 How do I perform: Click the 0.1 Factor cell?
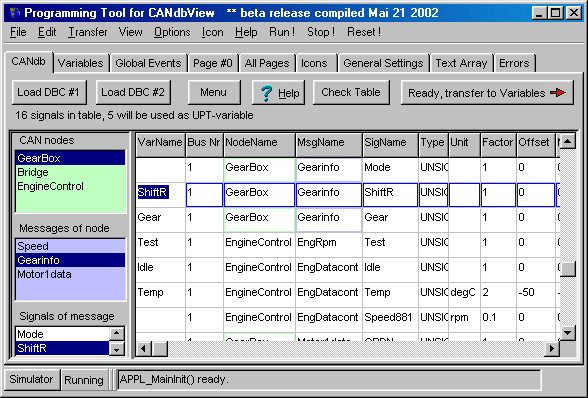tap(499, 320)
